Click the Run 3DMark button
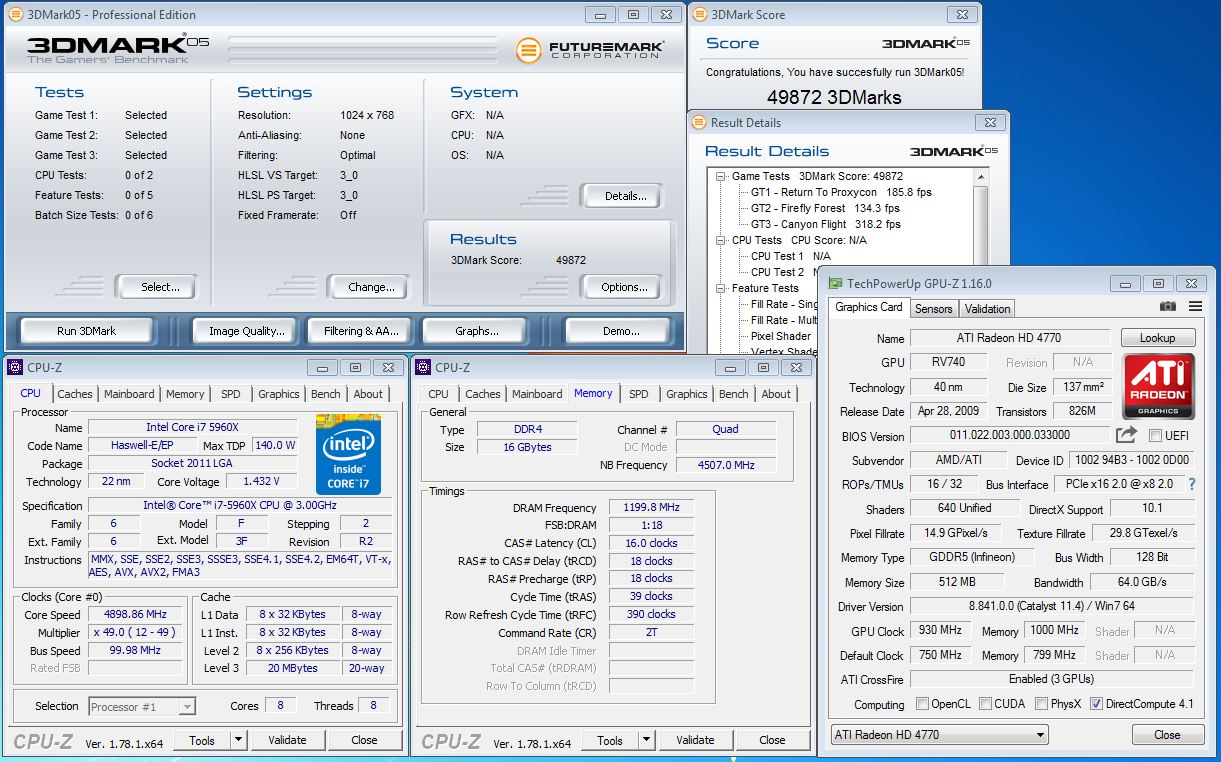The width and height of the screenshot is (1221, 762). point(87,331)
